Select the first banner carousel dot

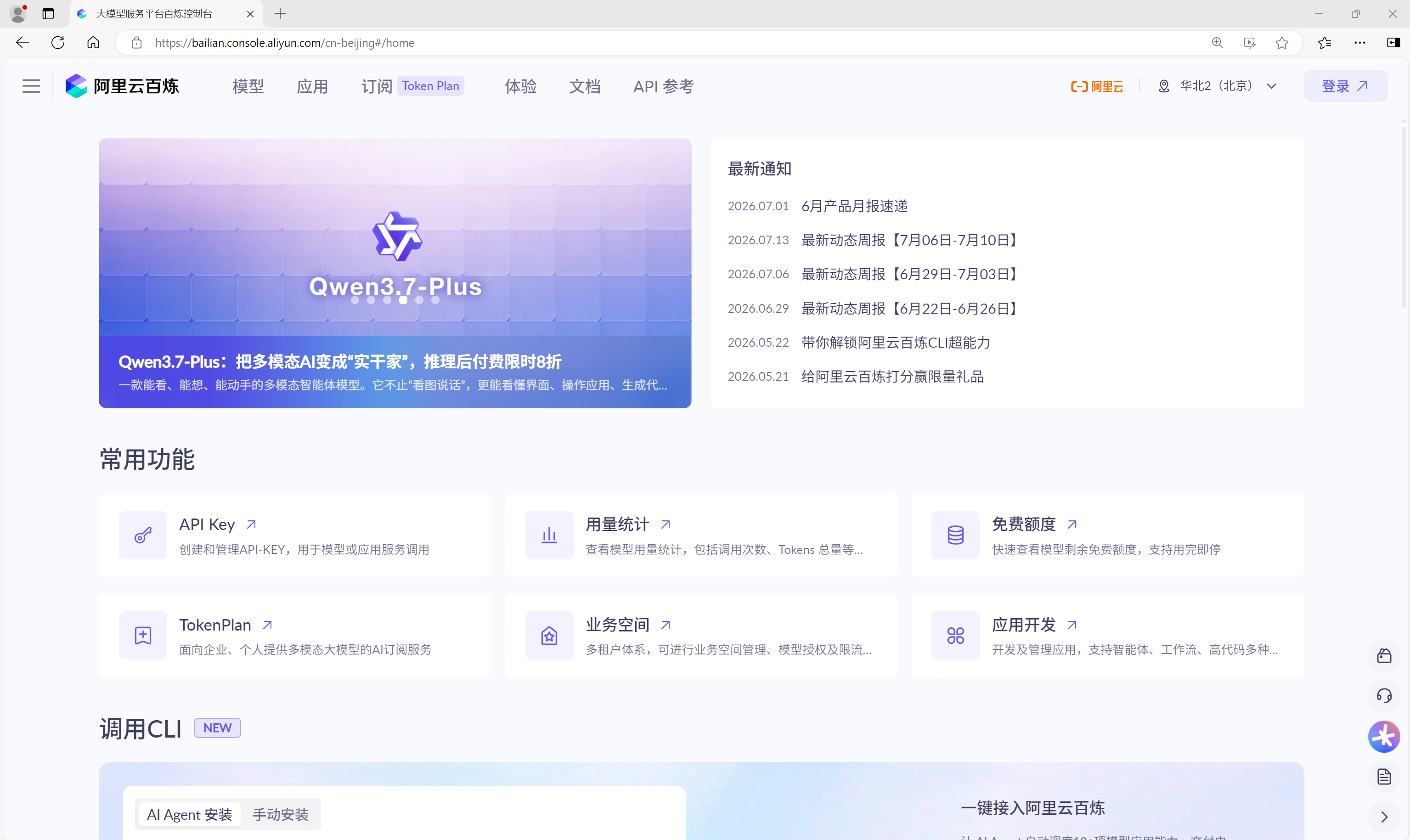tap(355, 300)
